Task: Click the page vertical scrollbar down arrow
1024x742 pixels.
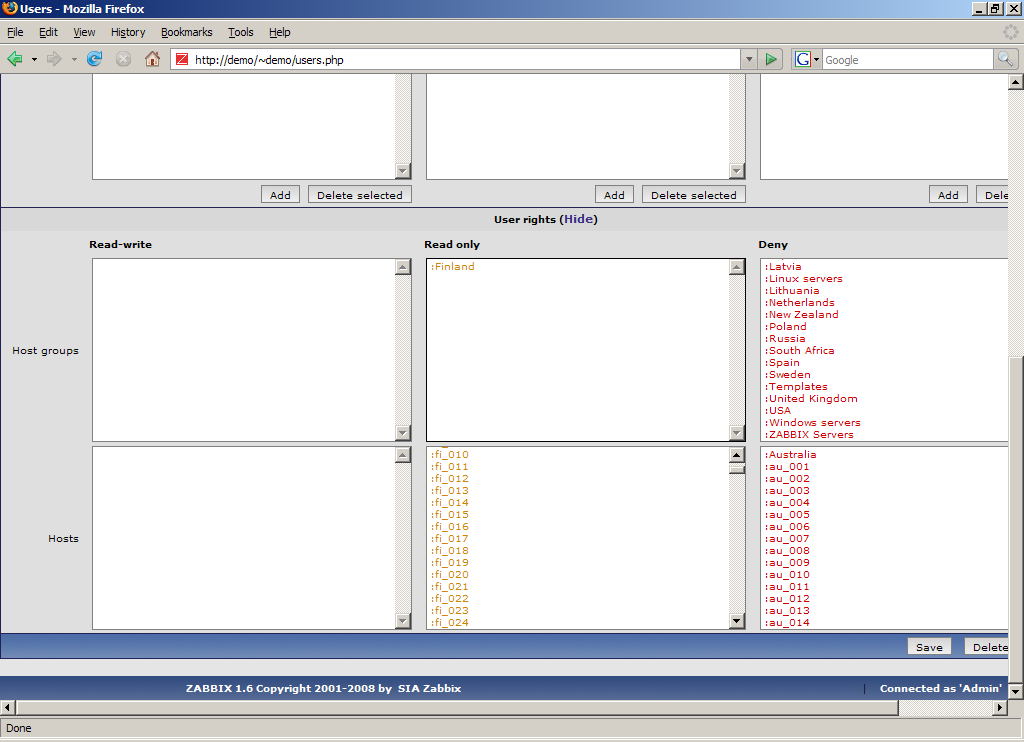Action: pyautogui.click(x=1016, y=691)
